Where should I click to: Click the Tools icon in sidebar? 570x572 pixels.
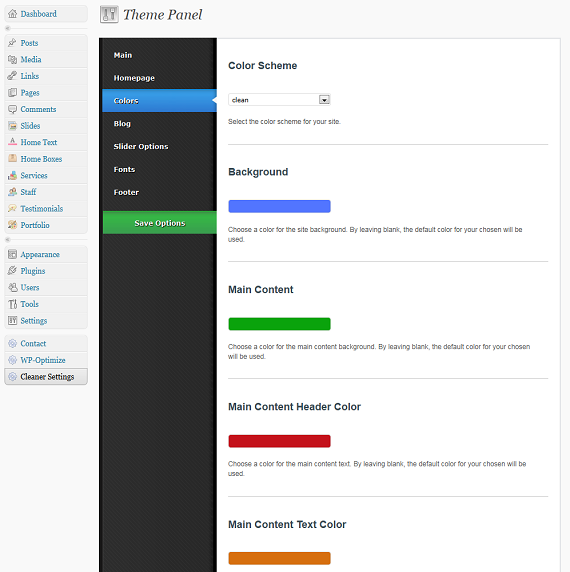click(x=12, y=304)
